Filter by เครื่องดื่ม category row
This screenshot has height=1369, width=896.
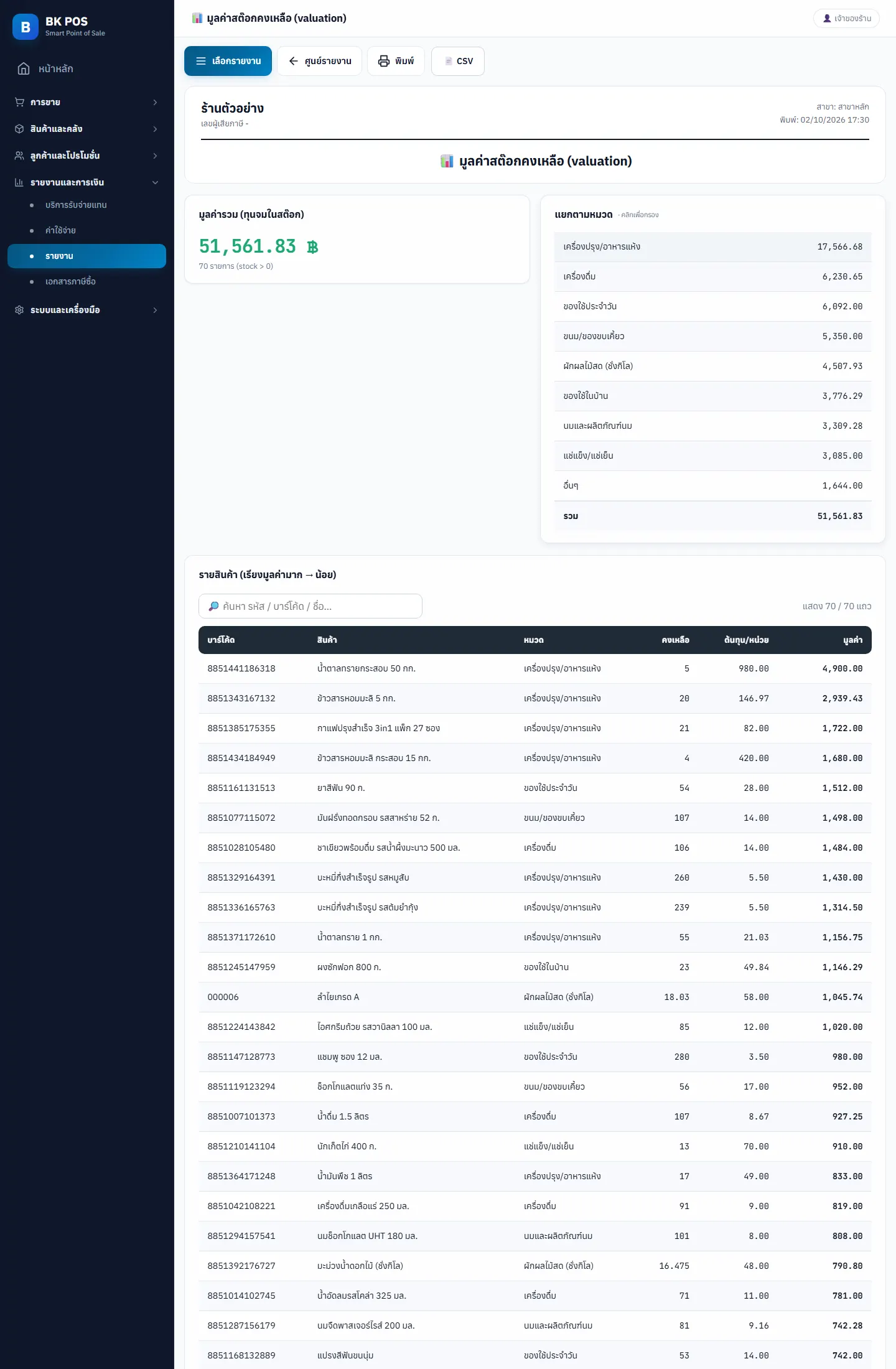point(713,276)
